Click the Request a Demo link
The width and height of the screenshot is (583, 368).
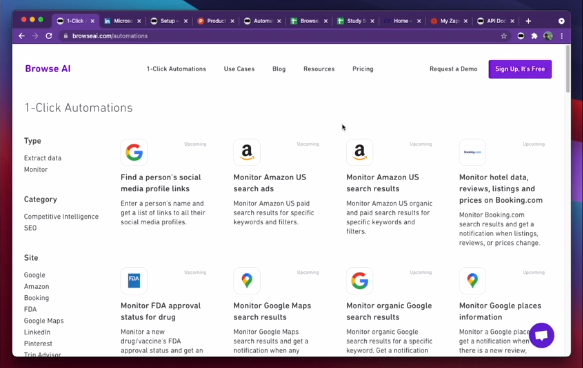[x=453, y=69]
